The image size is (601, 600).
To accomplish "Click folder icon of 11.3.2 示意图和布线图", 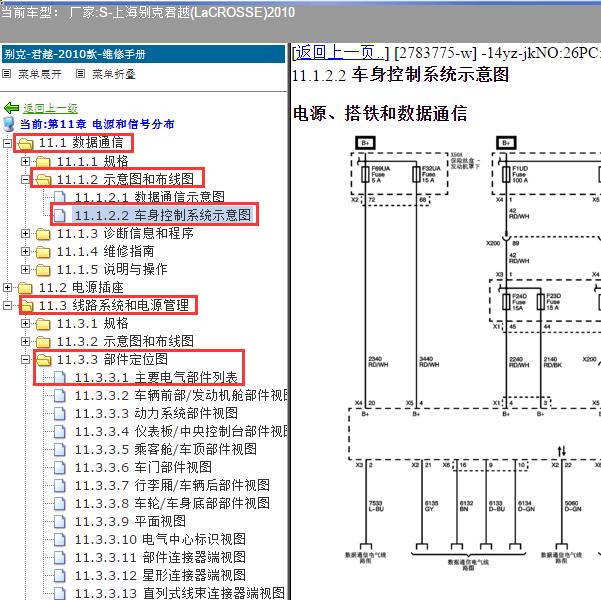I will [x=43, y=342].
